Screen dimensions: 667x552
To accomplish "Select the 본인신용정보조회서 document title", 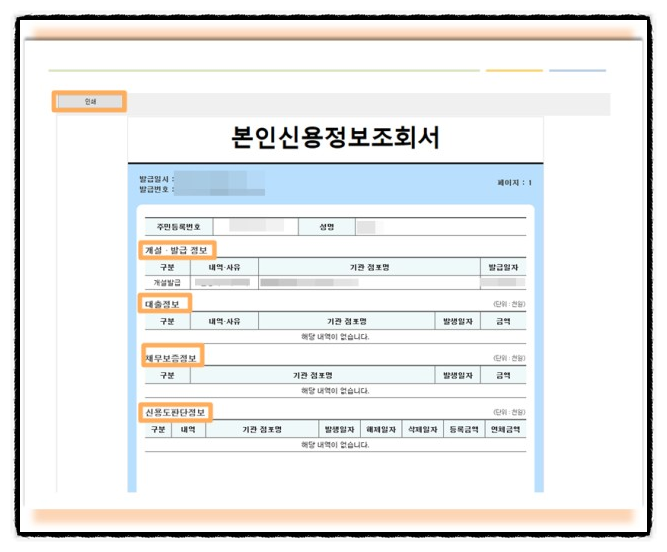I will pyautogui.click(x=335, y=137).
